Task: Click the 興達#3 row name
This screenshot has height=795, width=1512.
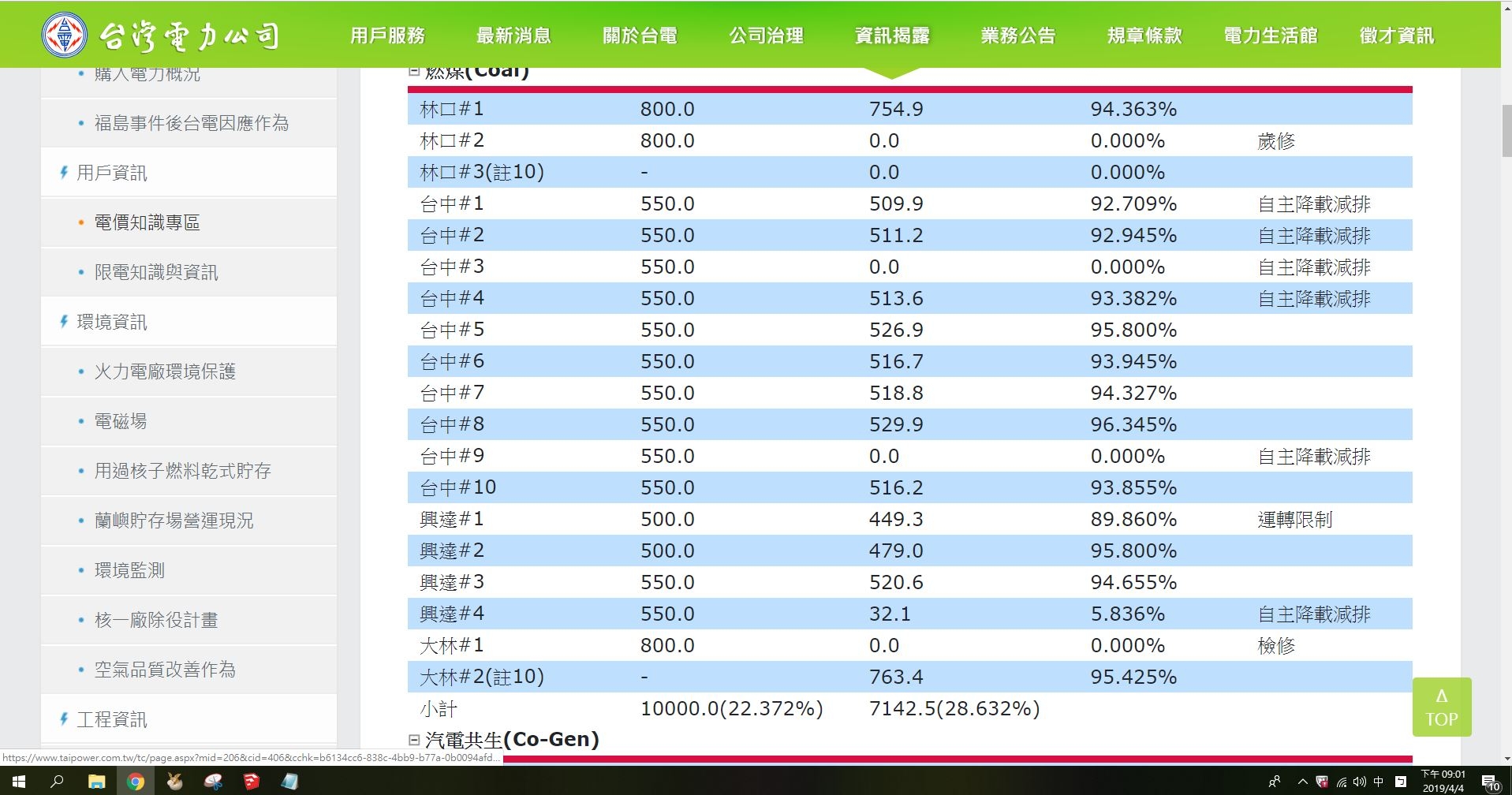Action: [x=452, y=582]
